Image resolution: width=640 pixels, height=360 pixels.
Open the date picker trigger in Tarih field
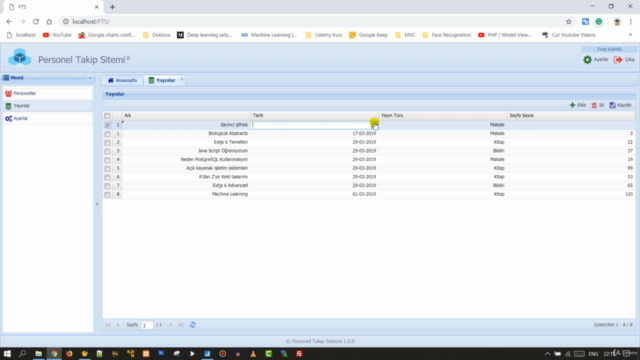(x=374, y=124)
